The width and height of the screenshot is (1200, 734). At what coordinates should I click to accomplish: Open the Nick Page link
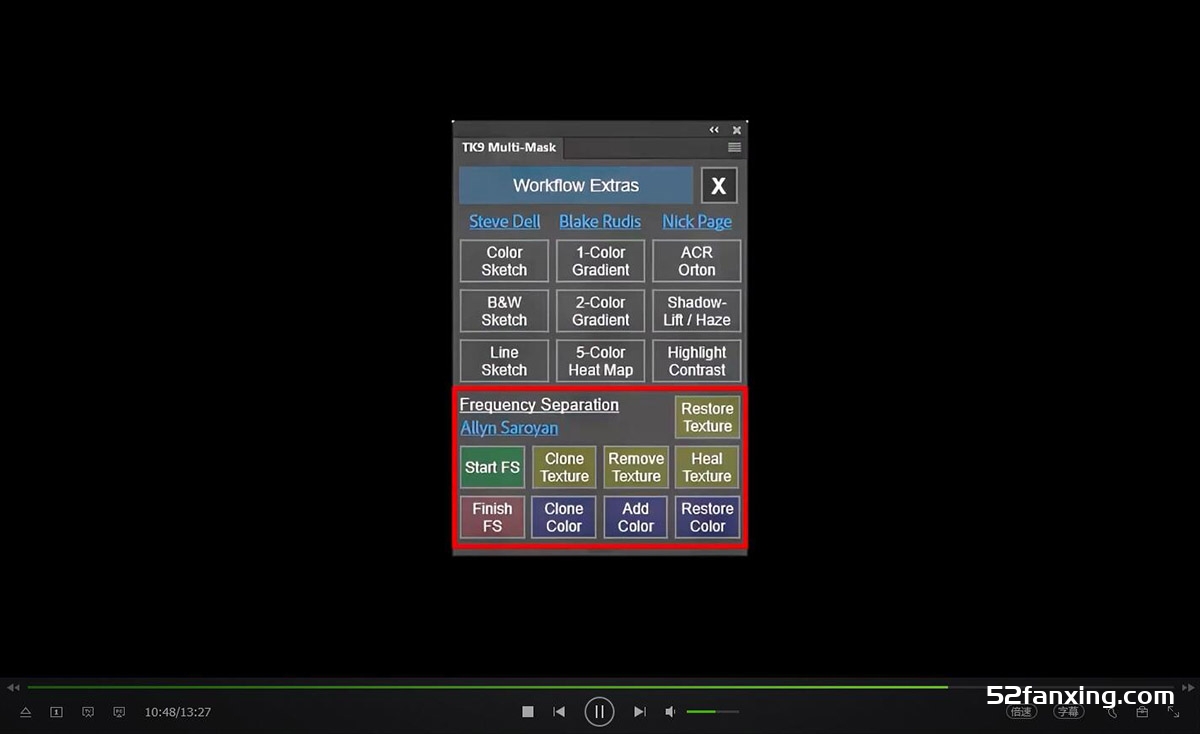click(697, 222)
